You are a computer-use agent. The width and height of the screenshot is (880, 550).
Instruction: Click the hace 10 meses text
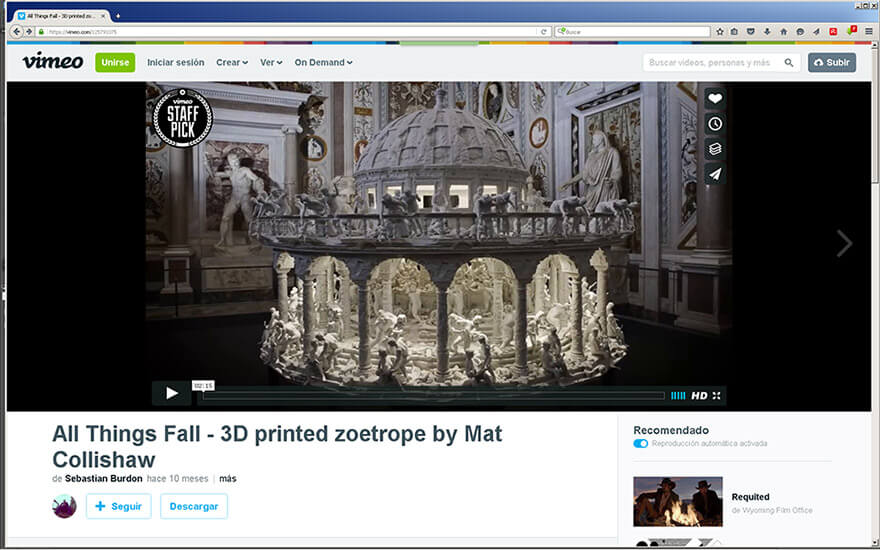[x=177, y=479]
